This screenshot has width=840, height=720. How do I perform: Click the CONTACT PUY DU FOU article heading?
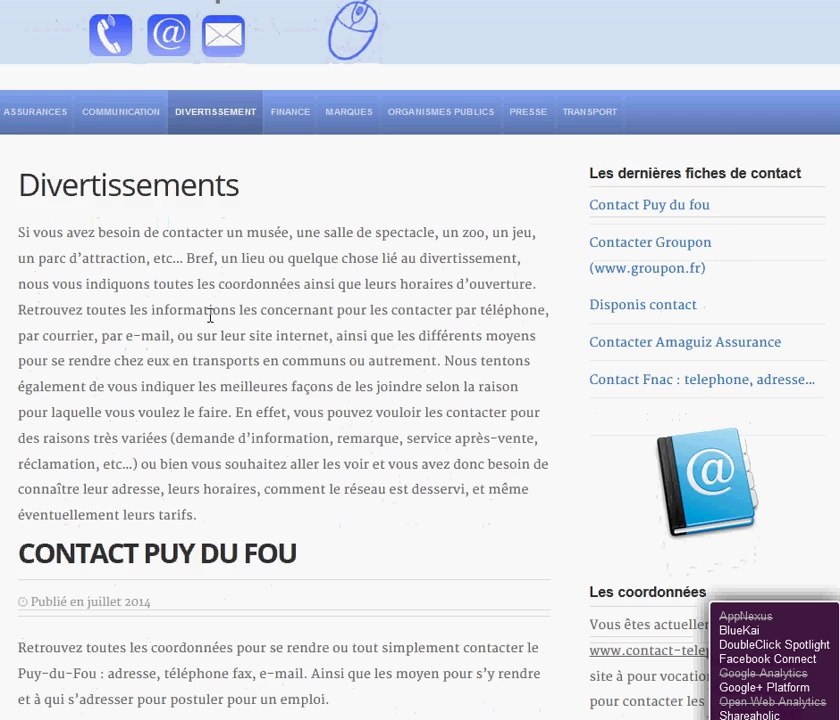[x=158, y=553]
